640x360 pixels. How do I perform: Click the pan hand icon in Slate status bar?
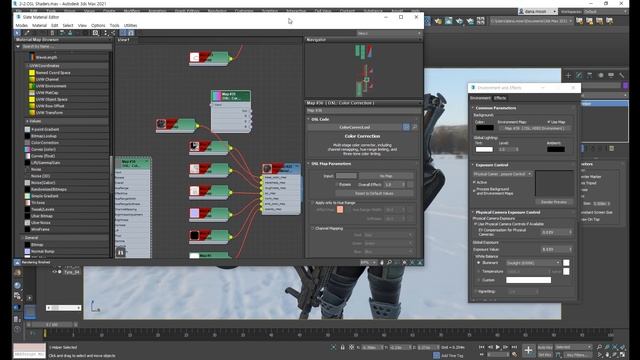(x=382, y=262)
